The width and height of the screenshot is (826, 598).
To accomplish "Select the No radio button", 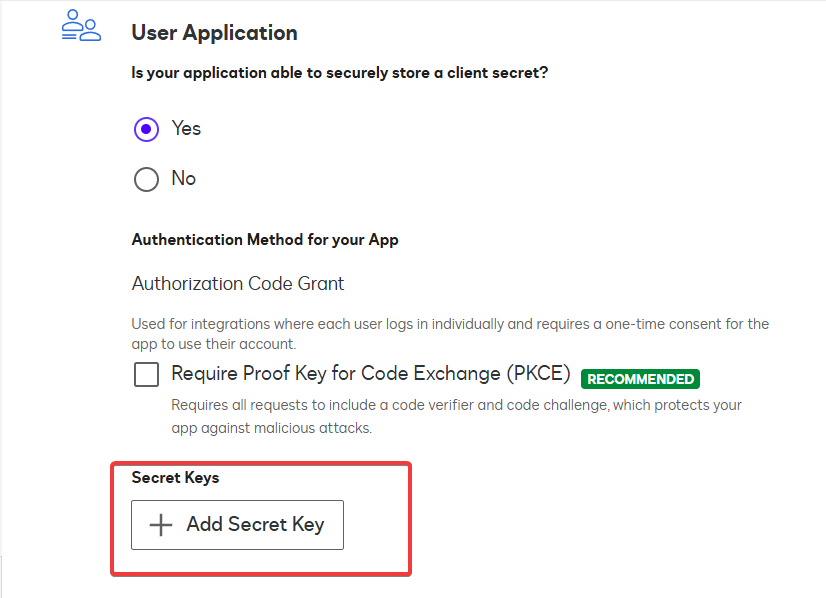I will pyautogui.click(x=146, y=179).
